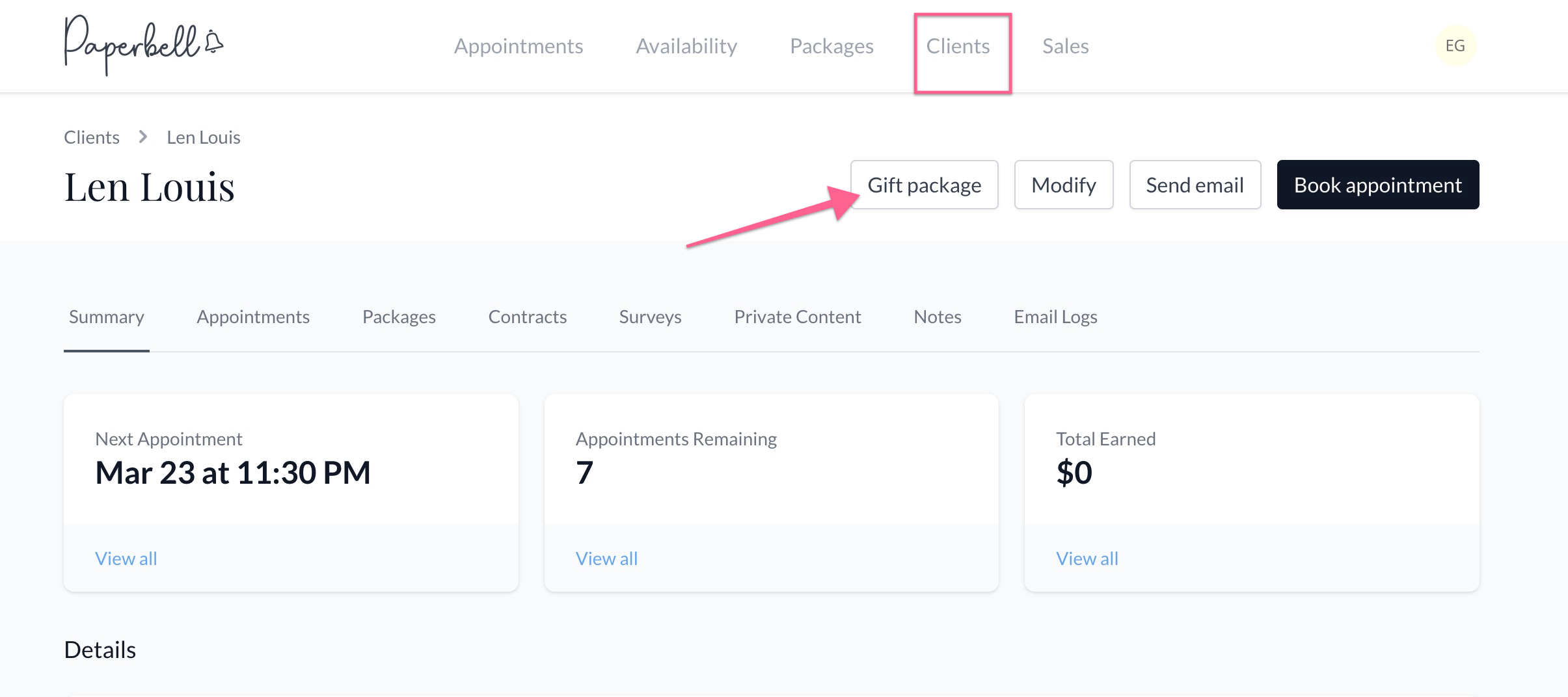Select the Private Content tab

tap(797, 317)
